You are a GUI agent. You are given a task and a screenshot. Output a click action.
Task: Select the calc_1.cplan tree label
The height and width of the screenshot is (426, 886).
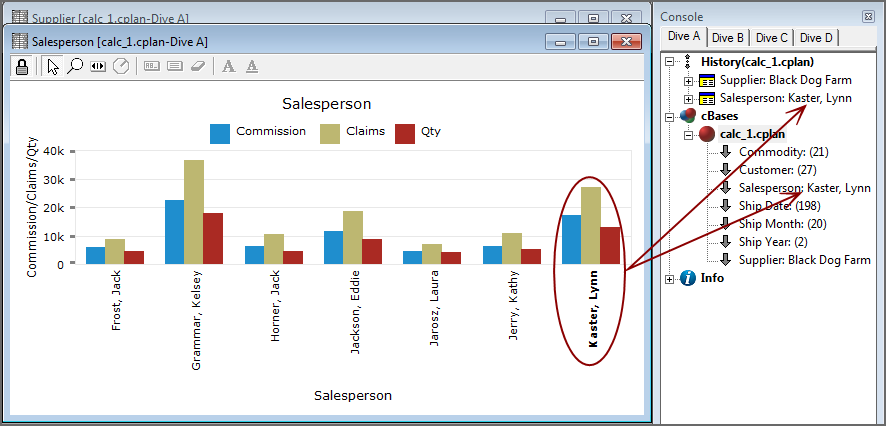(x=752, y=134)
